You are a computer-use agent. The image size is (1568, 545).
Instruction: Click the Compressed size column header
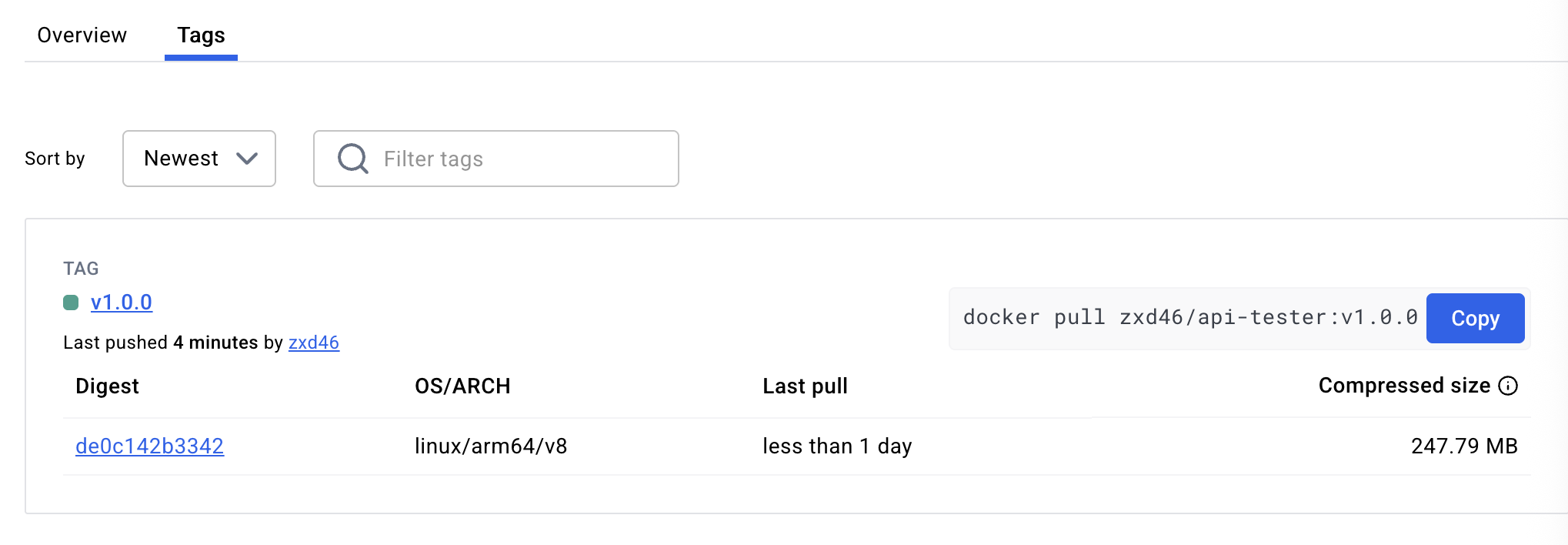(1404, 386)
